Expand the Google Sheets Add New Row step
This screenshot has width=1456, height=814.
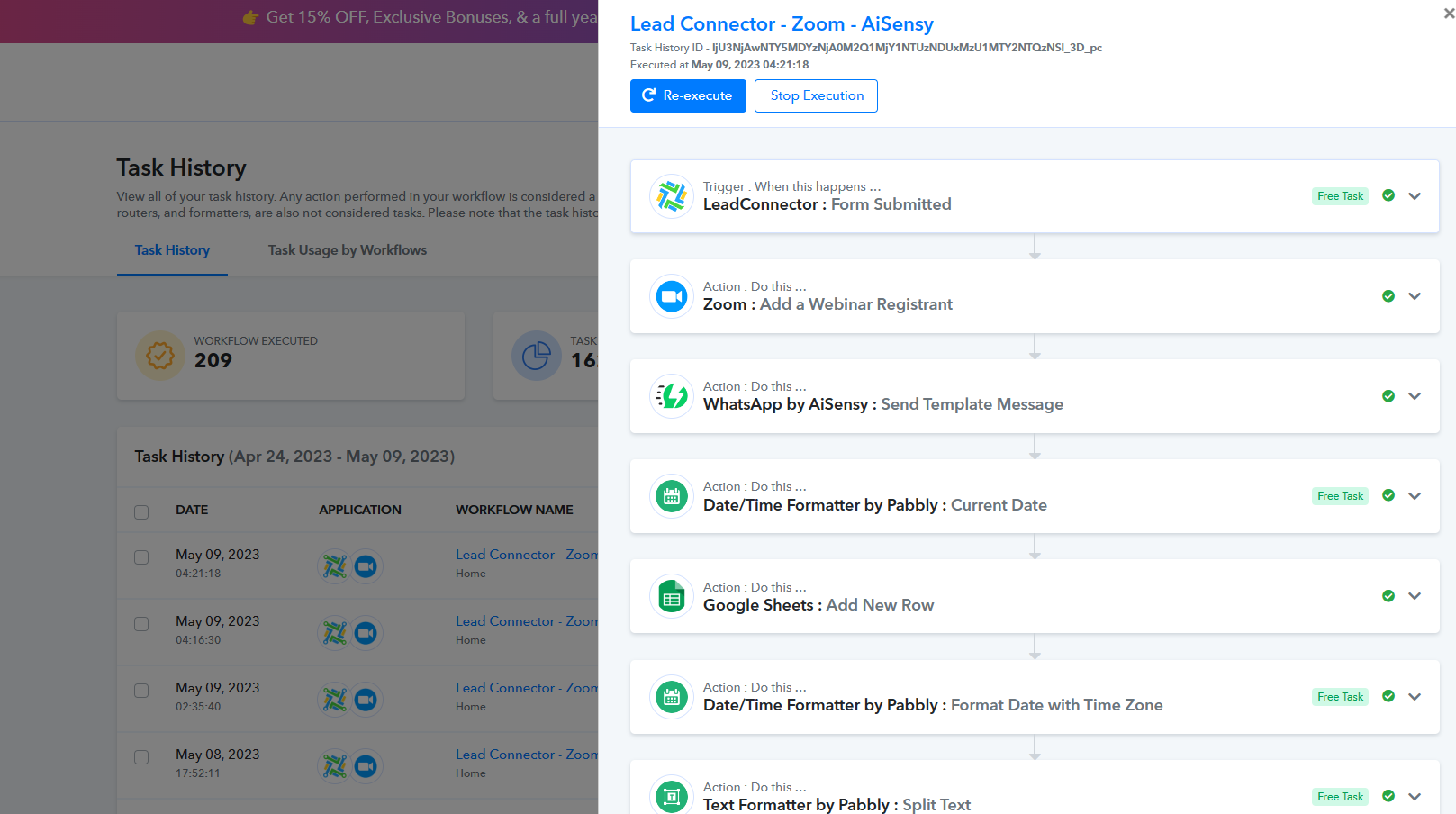coord(1415,596)
